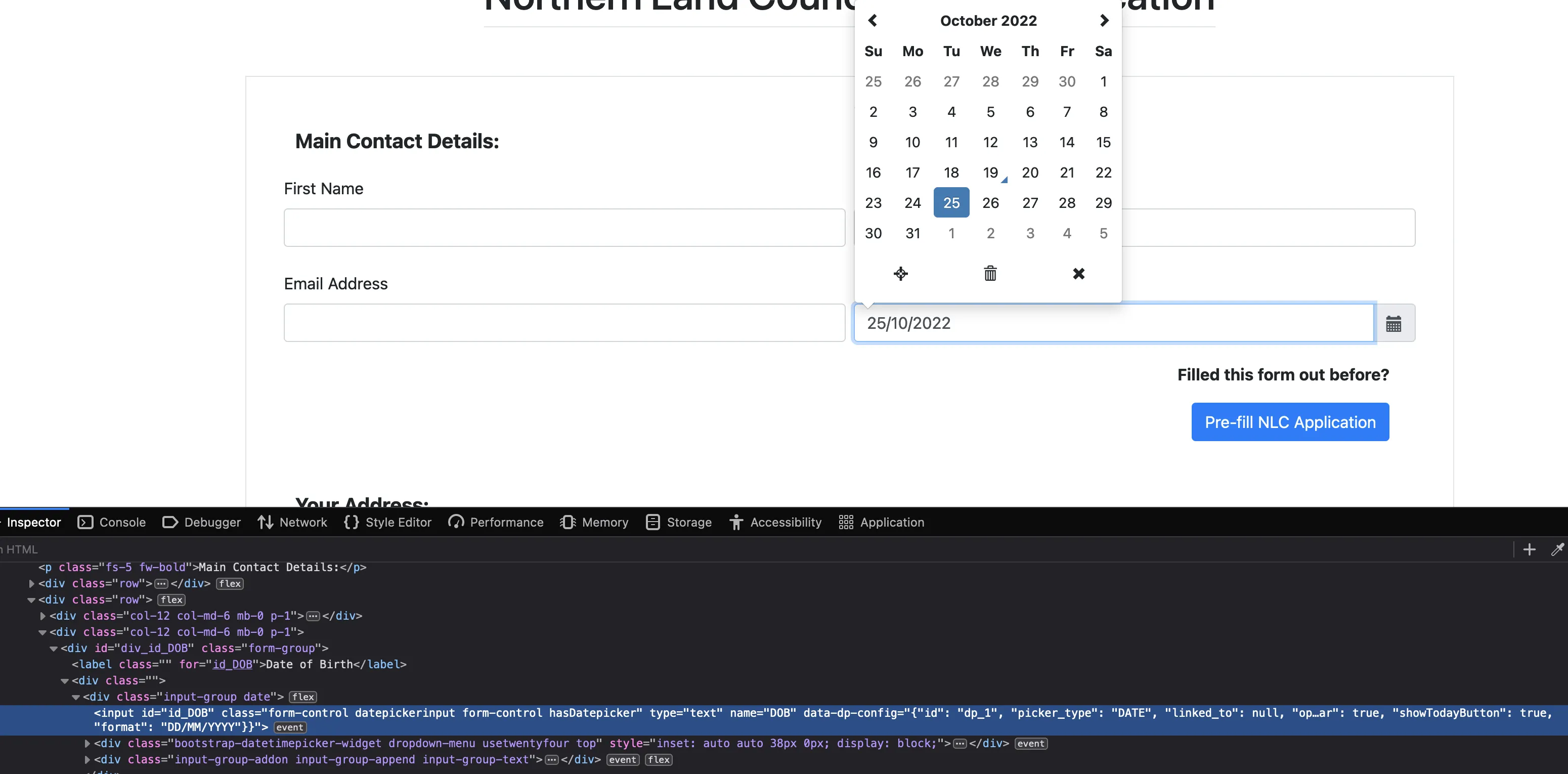The image size is (1568, 774).
Task: Collapse the div_id_DOB form-group node
Action: [54, 649]
